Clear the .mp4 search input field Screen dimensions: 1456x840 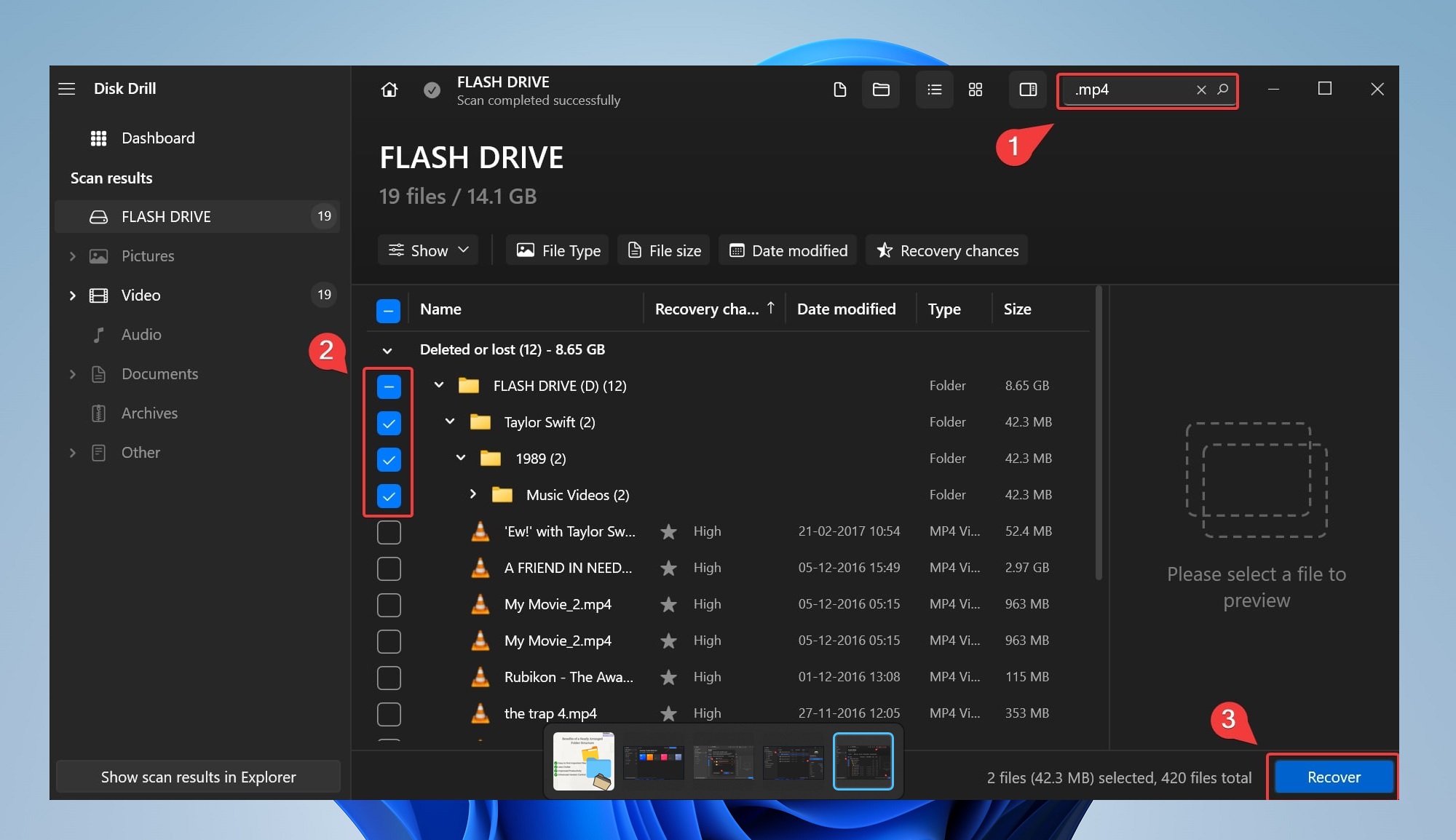[1200, 89]
